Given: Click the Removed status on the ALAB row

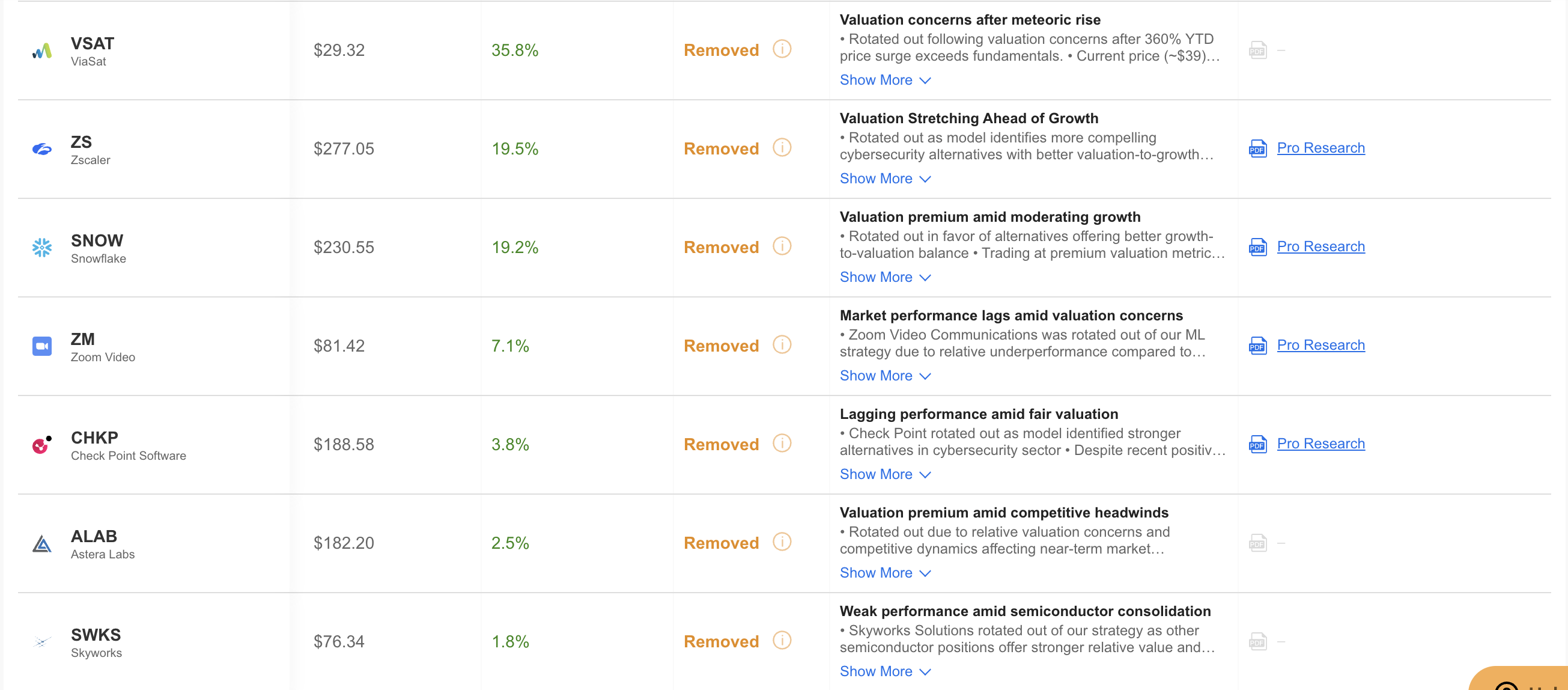Looking at the screenshot, I should coord(721,542).
